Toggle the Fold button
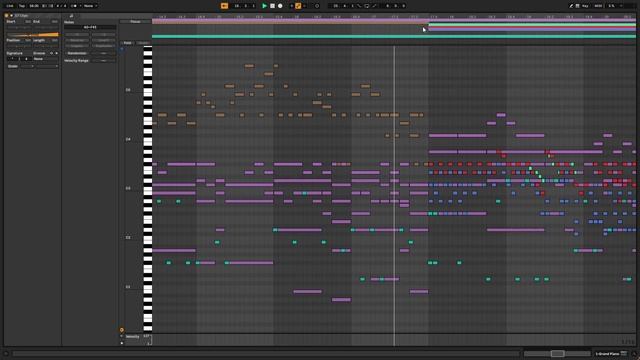The width and height of the screenshot is (640, 360). 128,43
